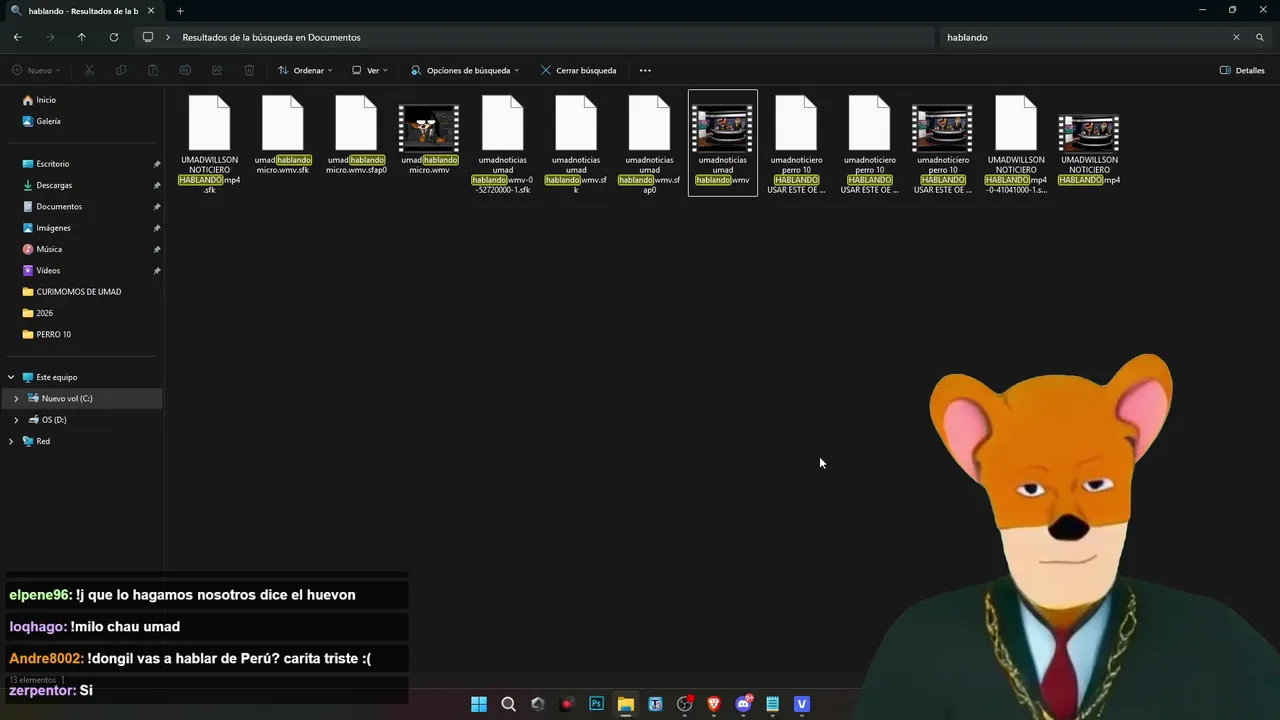Expand the Red network node
Image resolution: width=1280 pixels, height=720 pixels.
tap(11, 441)
